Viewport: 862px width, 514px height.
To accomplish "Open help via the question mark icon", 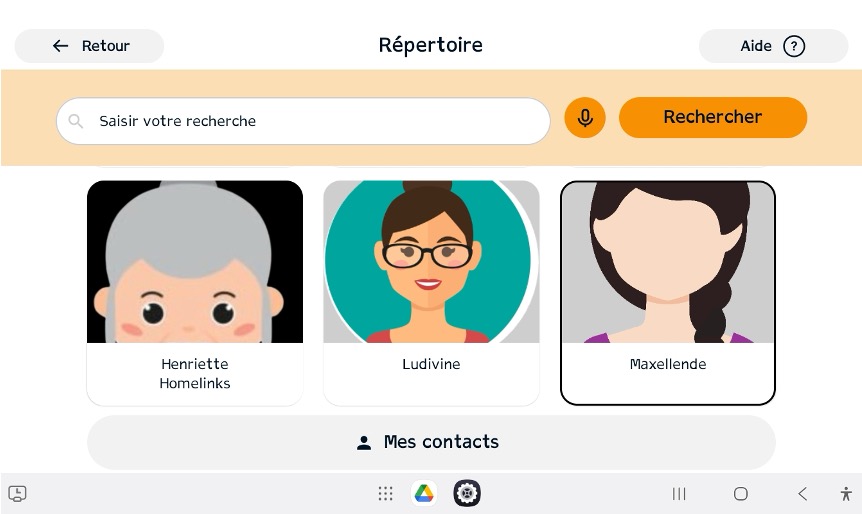I will coord(794,46).
